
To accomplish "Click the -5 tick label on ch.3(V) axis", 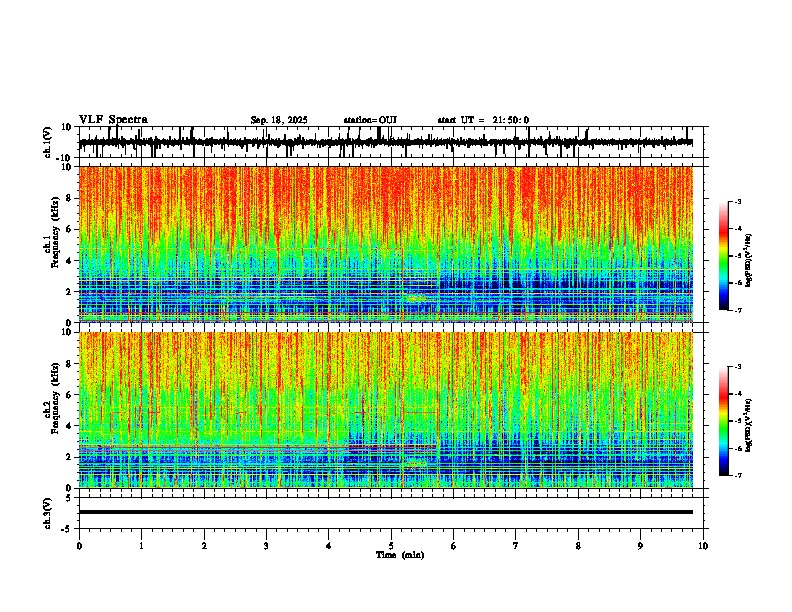I will [x=68, y=529].
